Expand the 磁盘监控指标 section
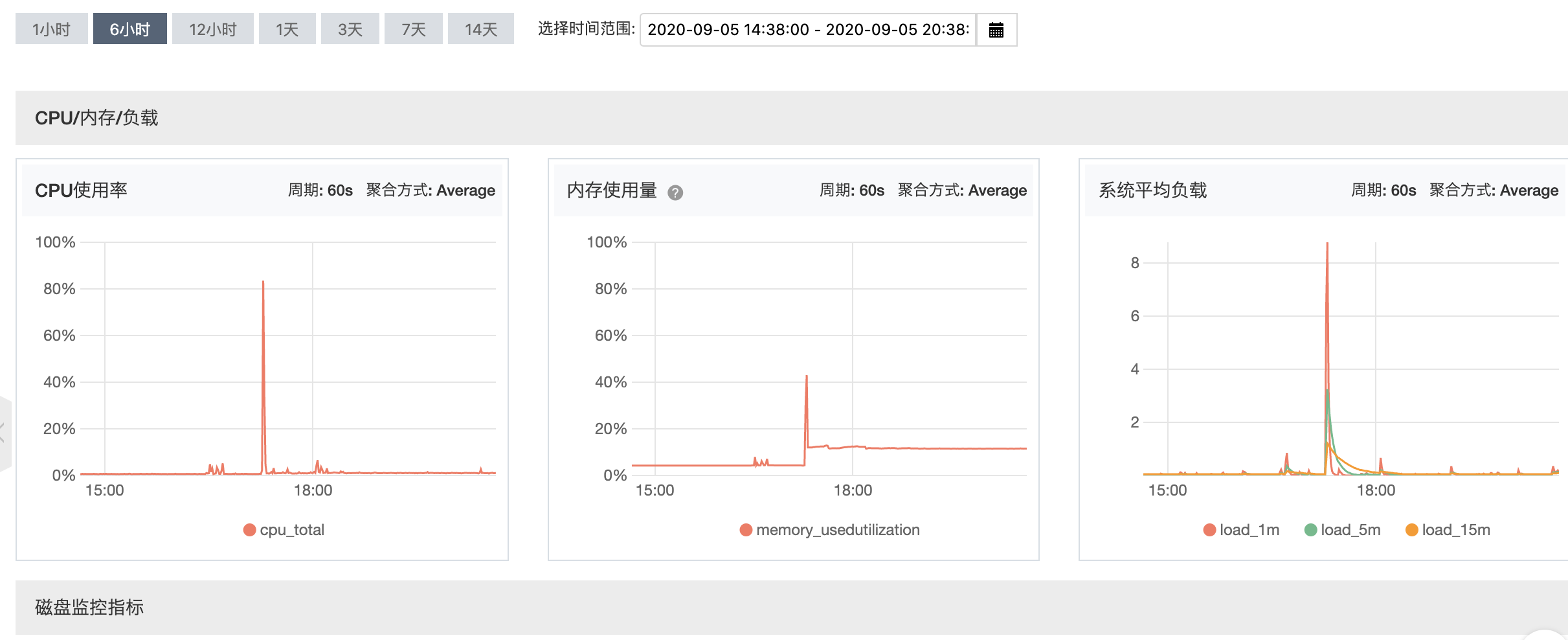This screenshot has height=640, width=1568. (x=89, y=608)
